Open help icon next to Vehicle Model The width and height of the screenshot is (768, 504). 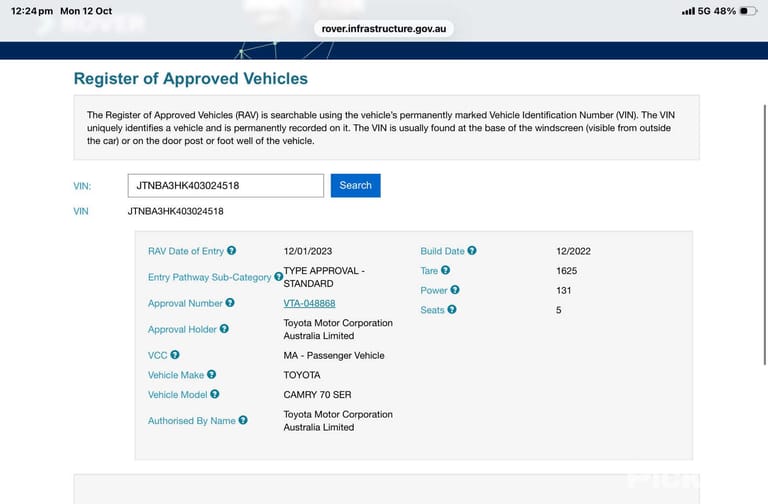point(215,394)
